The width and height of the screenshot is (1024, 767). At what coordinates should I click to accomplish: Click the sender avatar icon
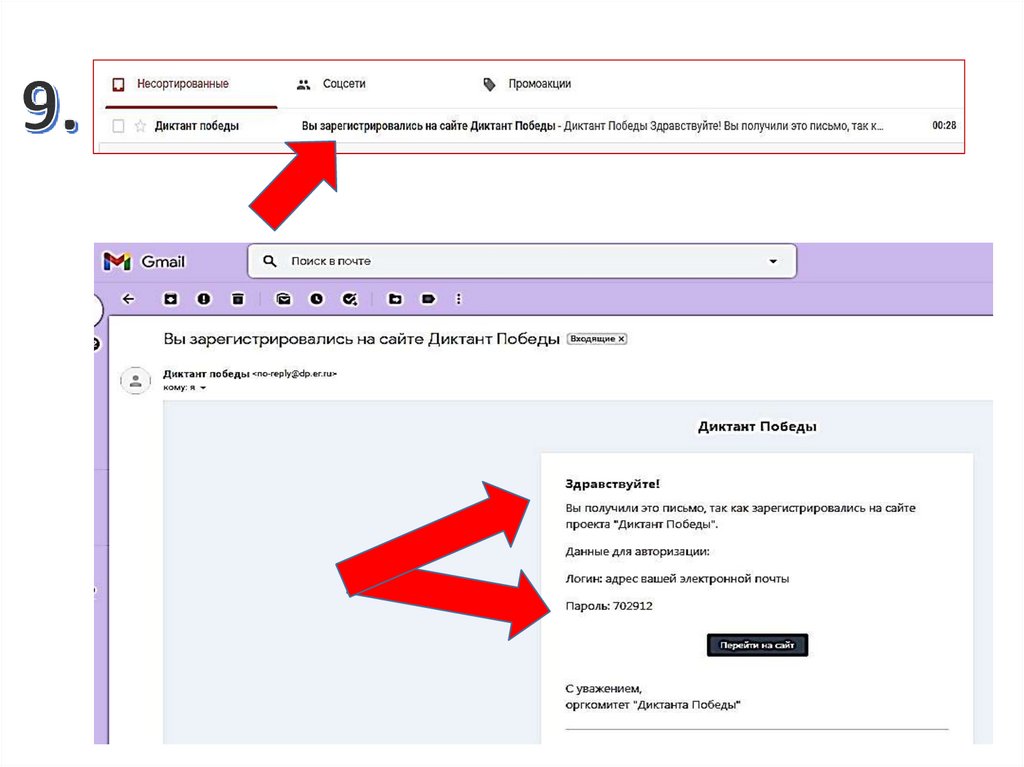tap(136, 380)
